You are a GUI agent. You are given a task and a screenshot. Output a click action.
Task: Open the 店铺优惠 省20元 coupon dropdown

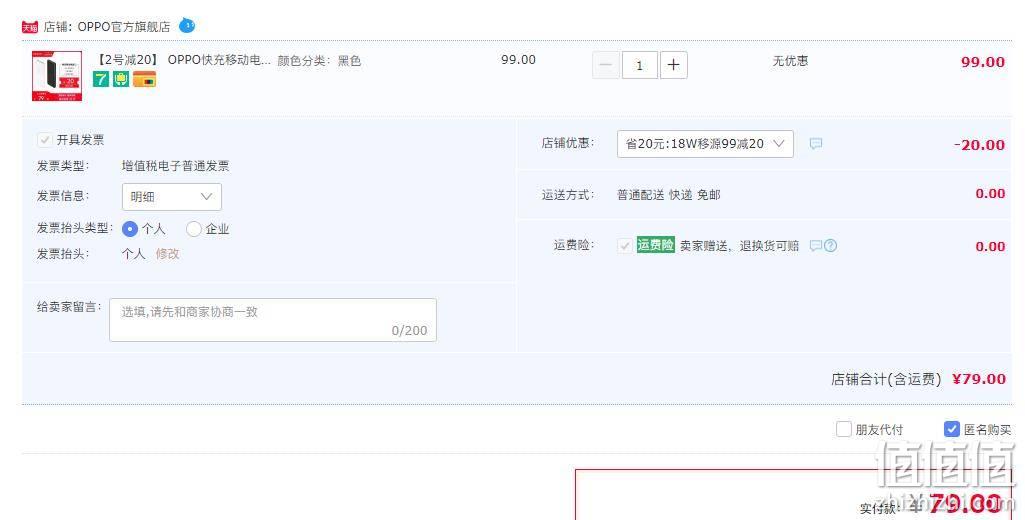pyautogui.click(x=705, y=144)
